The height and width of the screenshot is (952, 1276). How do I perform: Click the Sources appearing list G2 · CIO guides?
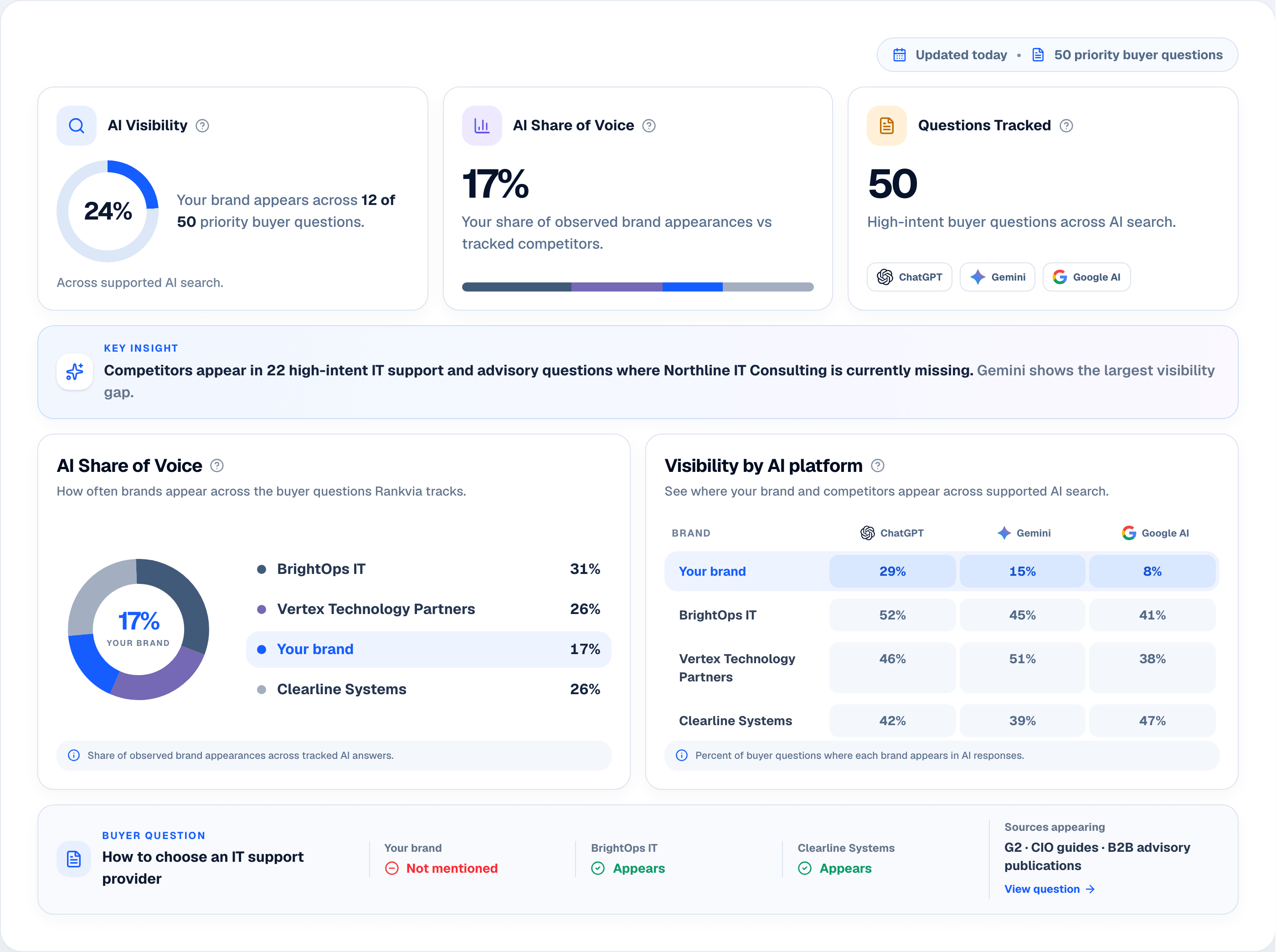[1097, 856]
